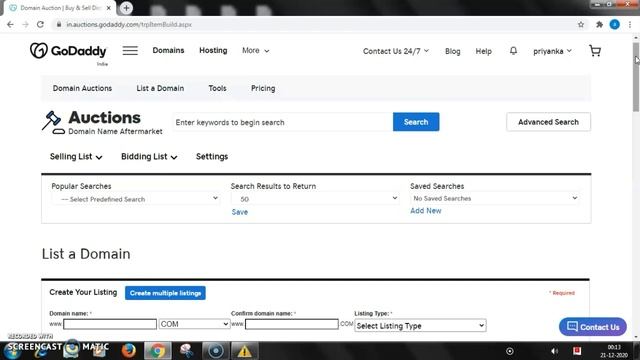Click Add New saved search link

426,211
